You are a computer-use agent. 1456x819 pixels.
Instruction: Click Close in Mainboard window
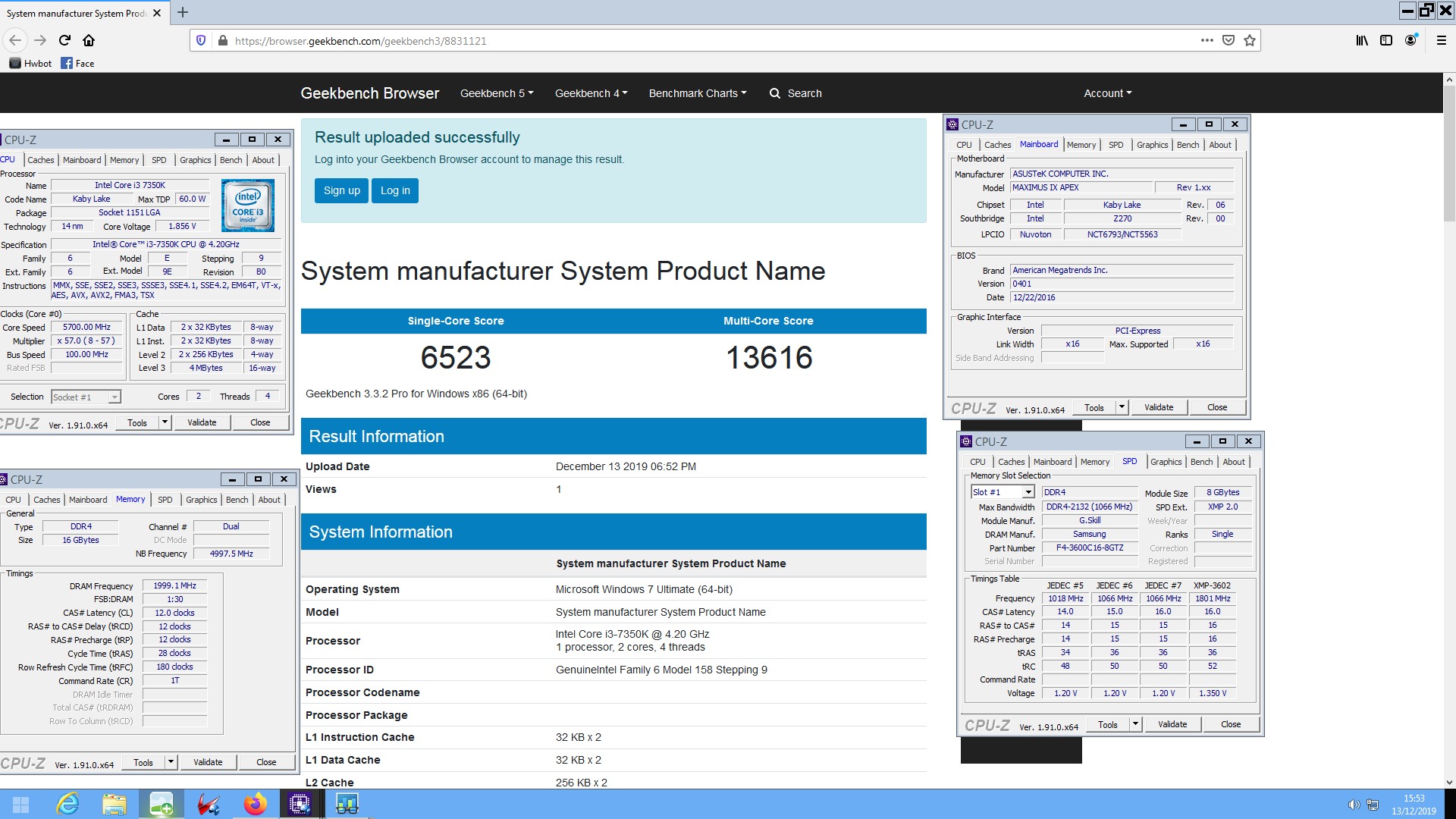(x=1217, y=407)
